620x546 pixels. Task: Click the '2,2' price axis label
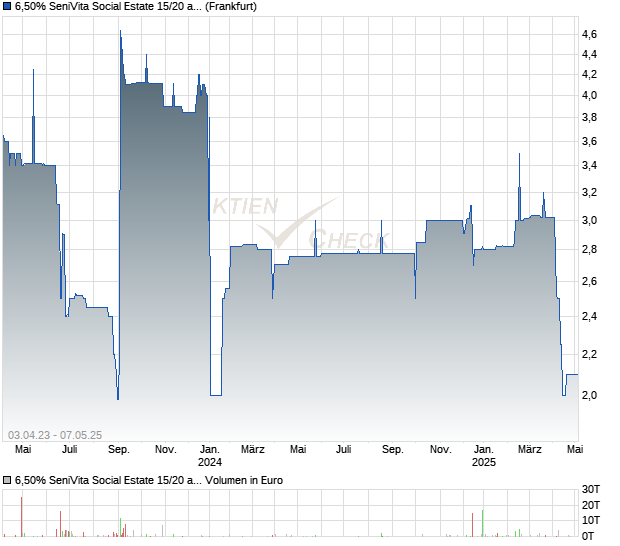click(x=589, y=354)
